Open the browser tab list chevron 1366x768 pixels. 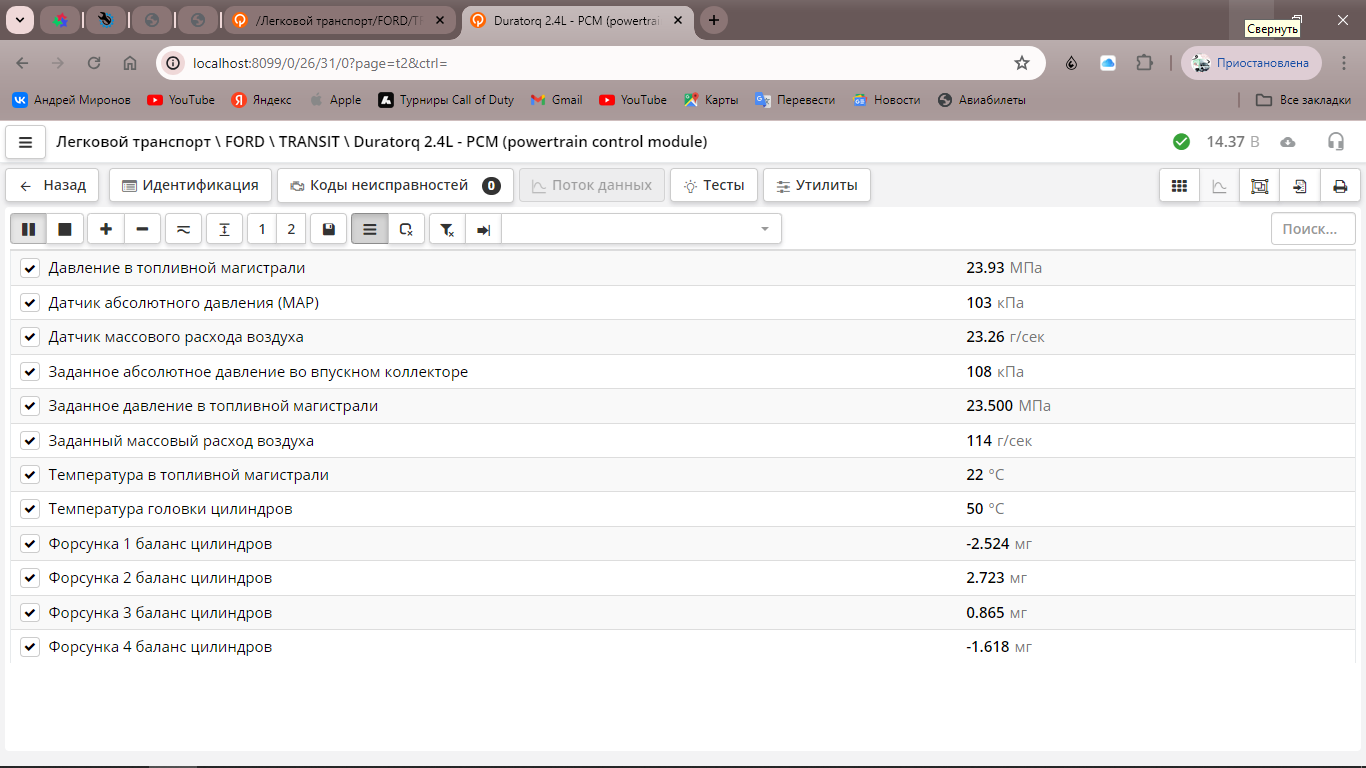[19, 20]
